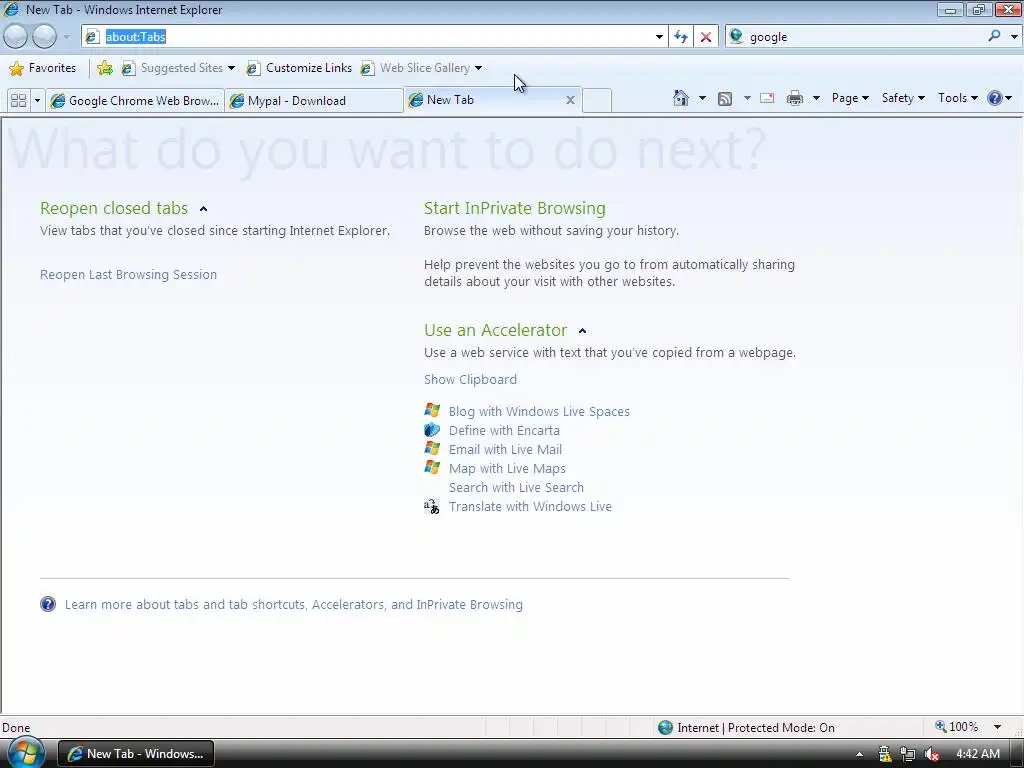Expand the address bar autocomplete dropdown
Screen dimensions: 1024x768
coord(659,37)
